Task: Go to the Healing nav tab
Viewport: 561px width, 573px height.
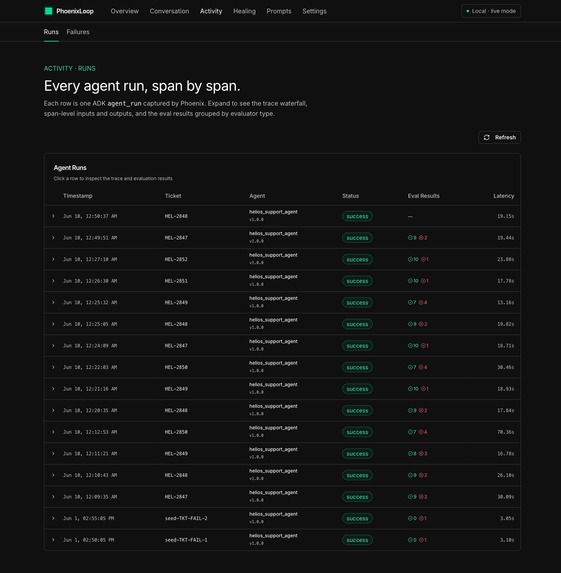Action: (x=245, y=11)
